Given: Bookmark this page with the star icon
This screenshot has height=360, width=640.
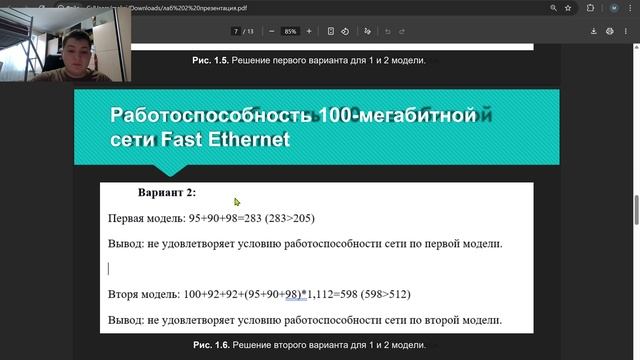Looking at the screenshot, I should 568,8.
